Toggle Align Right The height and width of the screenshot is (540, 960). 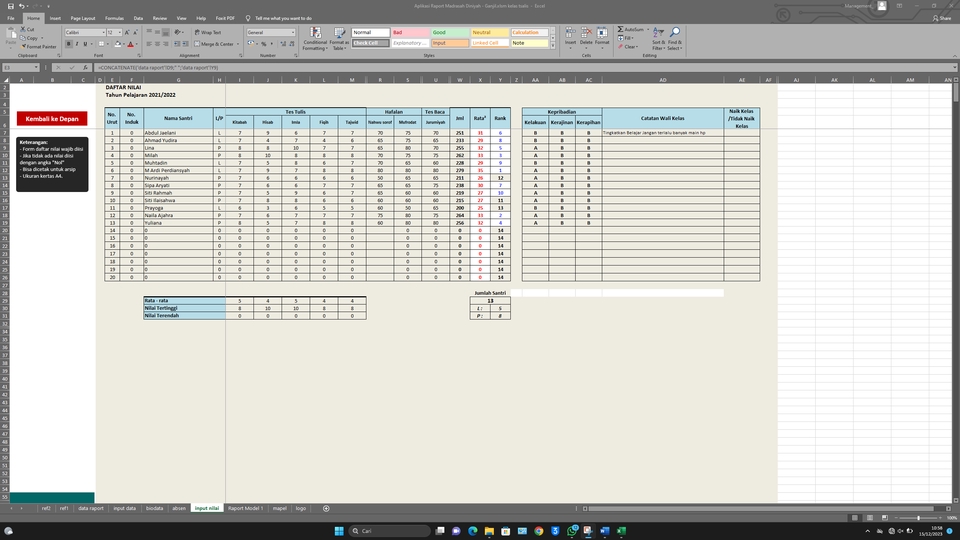[166, 44]
